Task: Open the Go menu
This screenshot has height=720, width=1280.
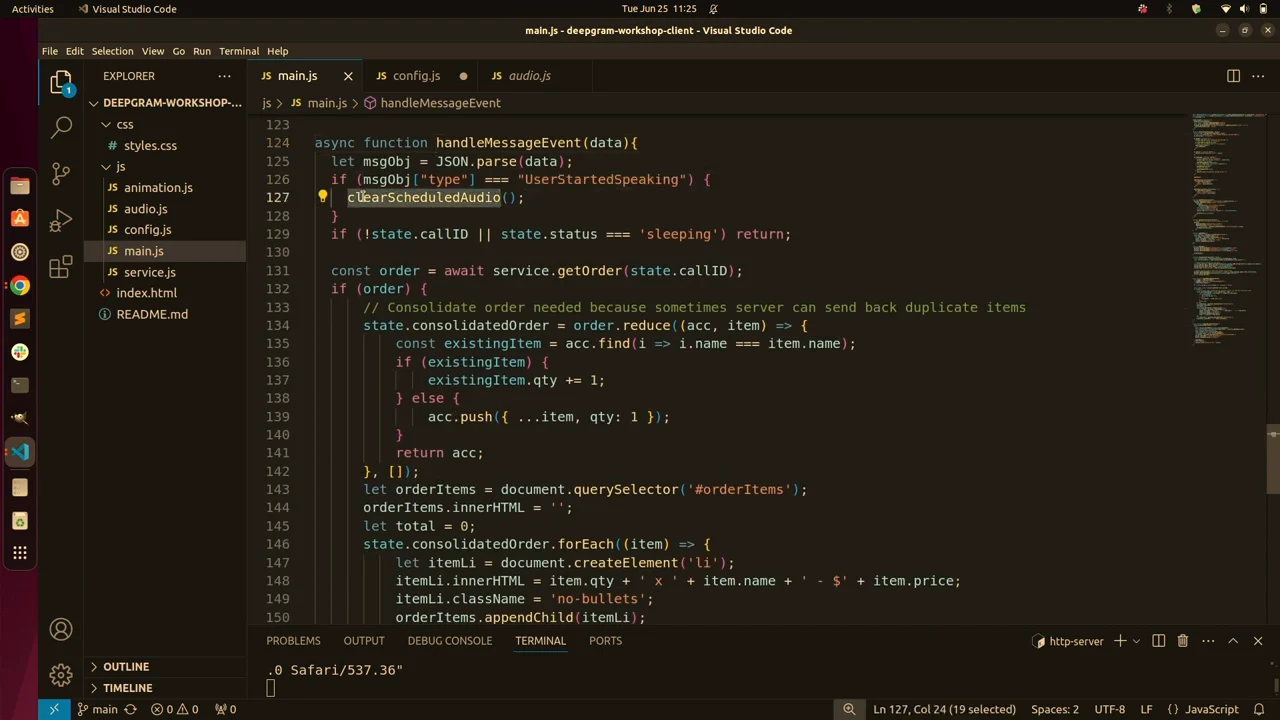Action: click(x=178, y=51)
